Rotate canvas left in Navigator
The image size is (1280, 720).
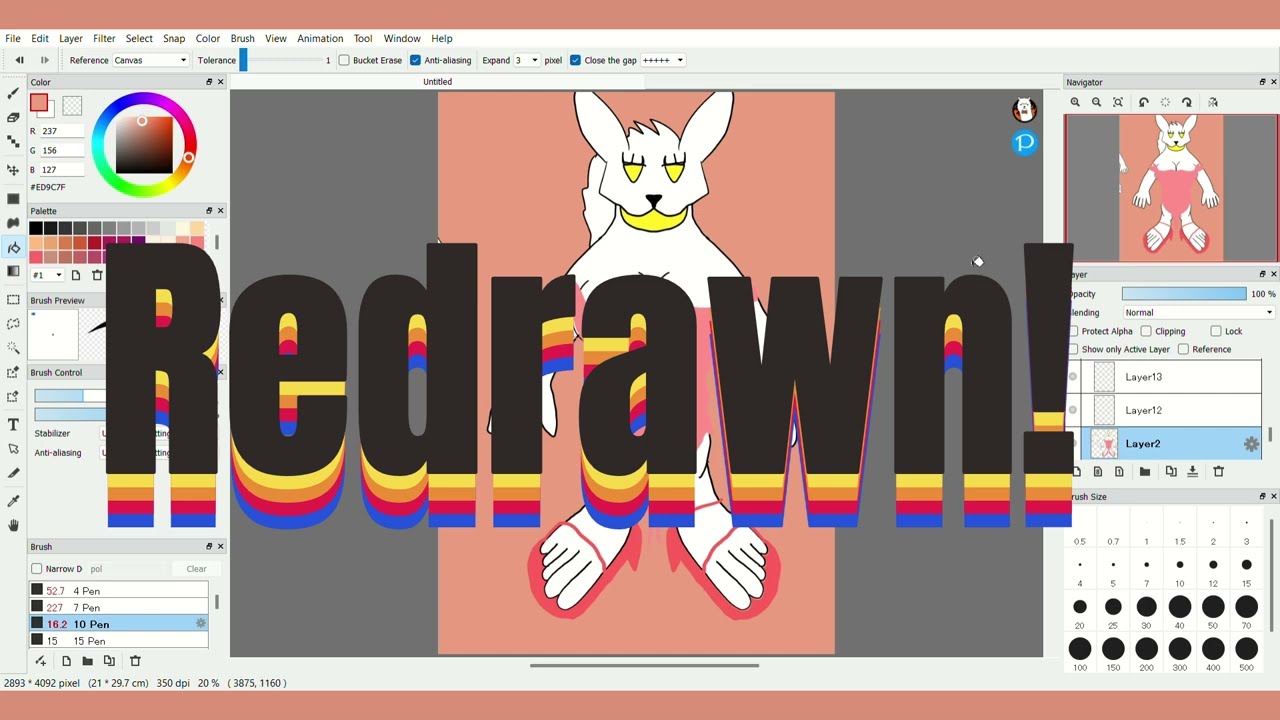1144,102
